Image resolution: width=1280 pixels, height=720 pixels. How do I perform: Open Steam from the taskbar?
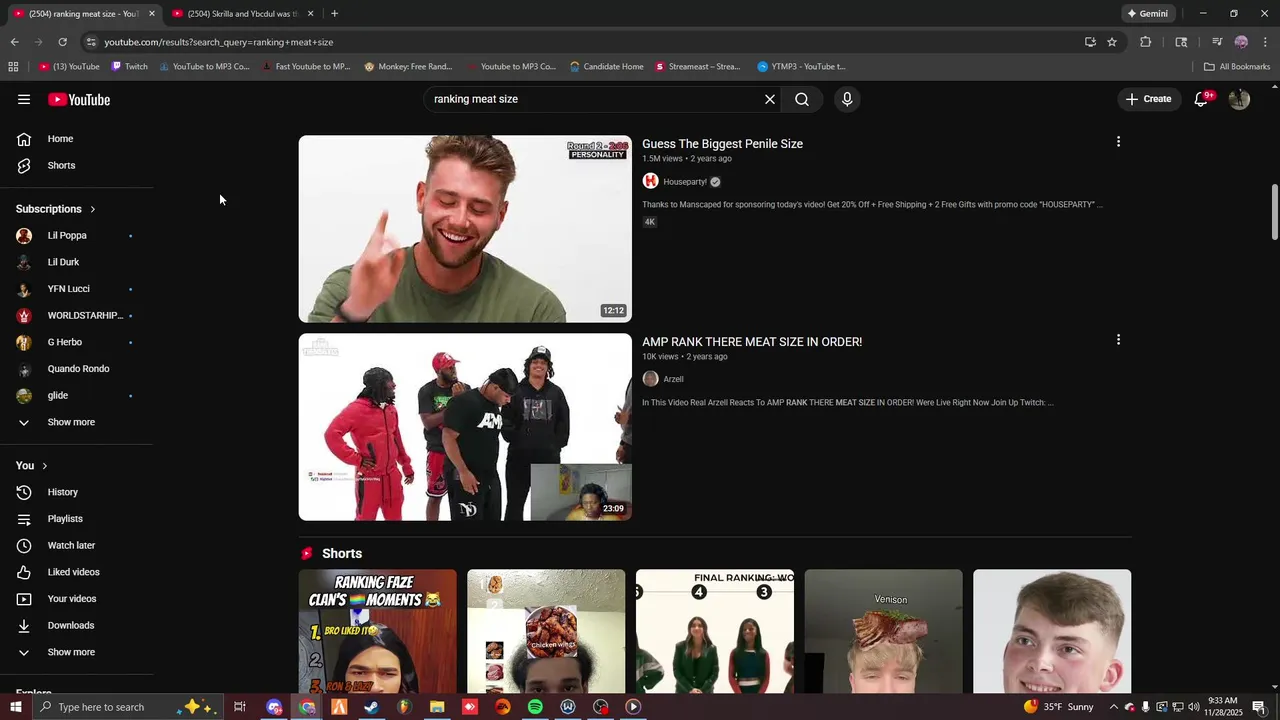click(371, 707)
